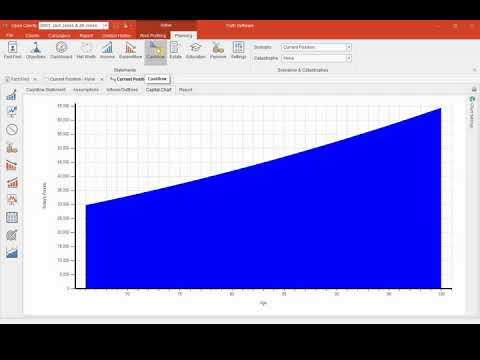Open the Education graduation cap icon
The image size is (480, 360).
point(196,50)
